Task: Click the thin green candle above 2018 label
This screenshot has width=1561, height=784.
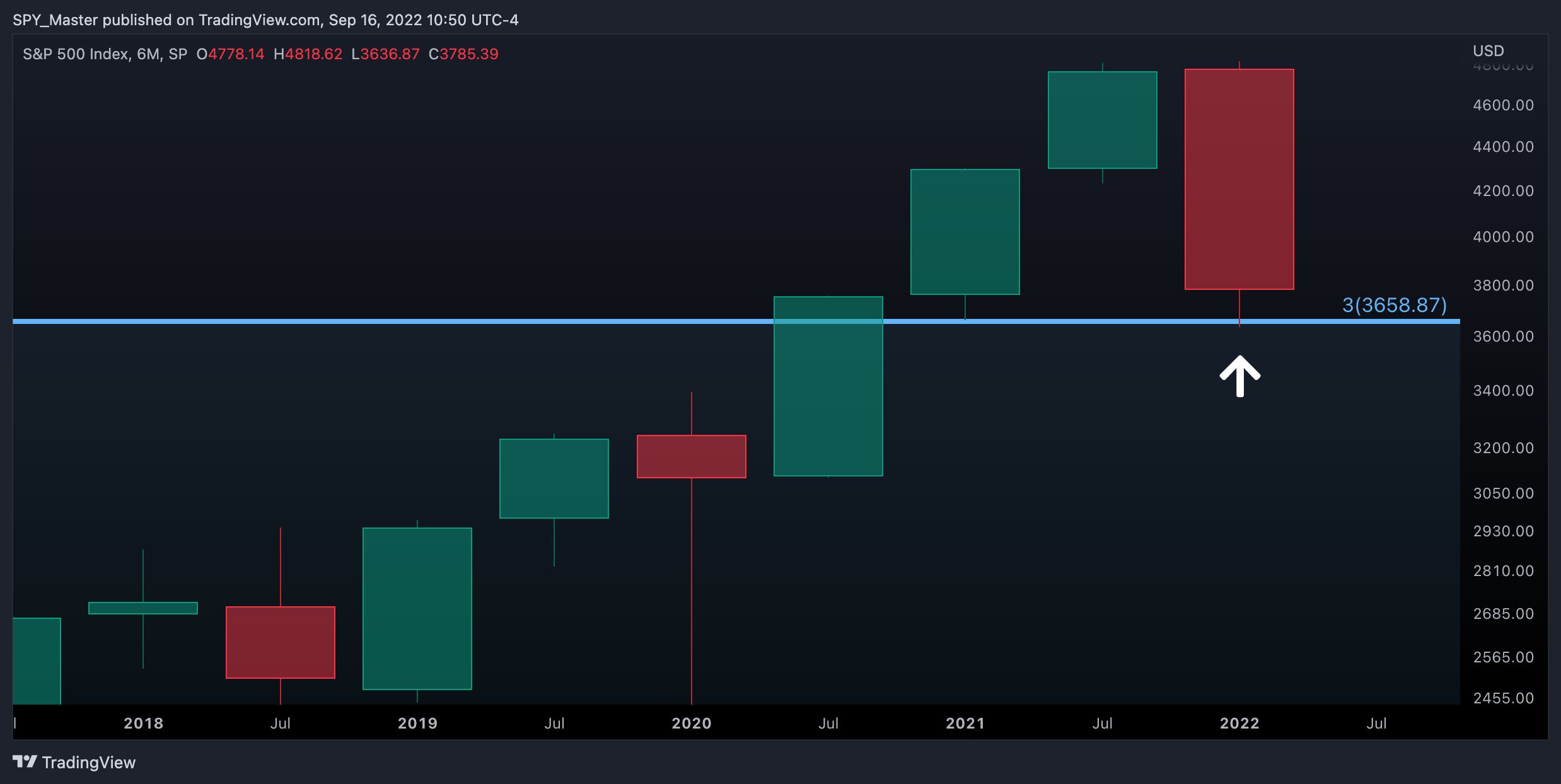Action: pyautogui.click(x=143, y=608)
